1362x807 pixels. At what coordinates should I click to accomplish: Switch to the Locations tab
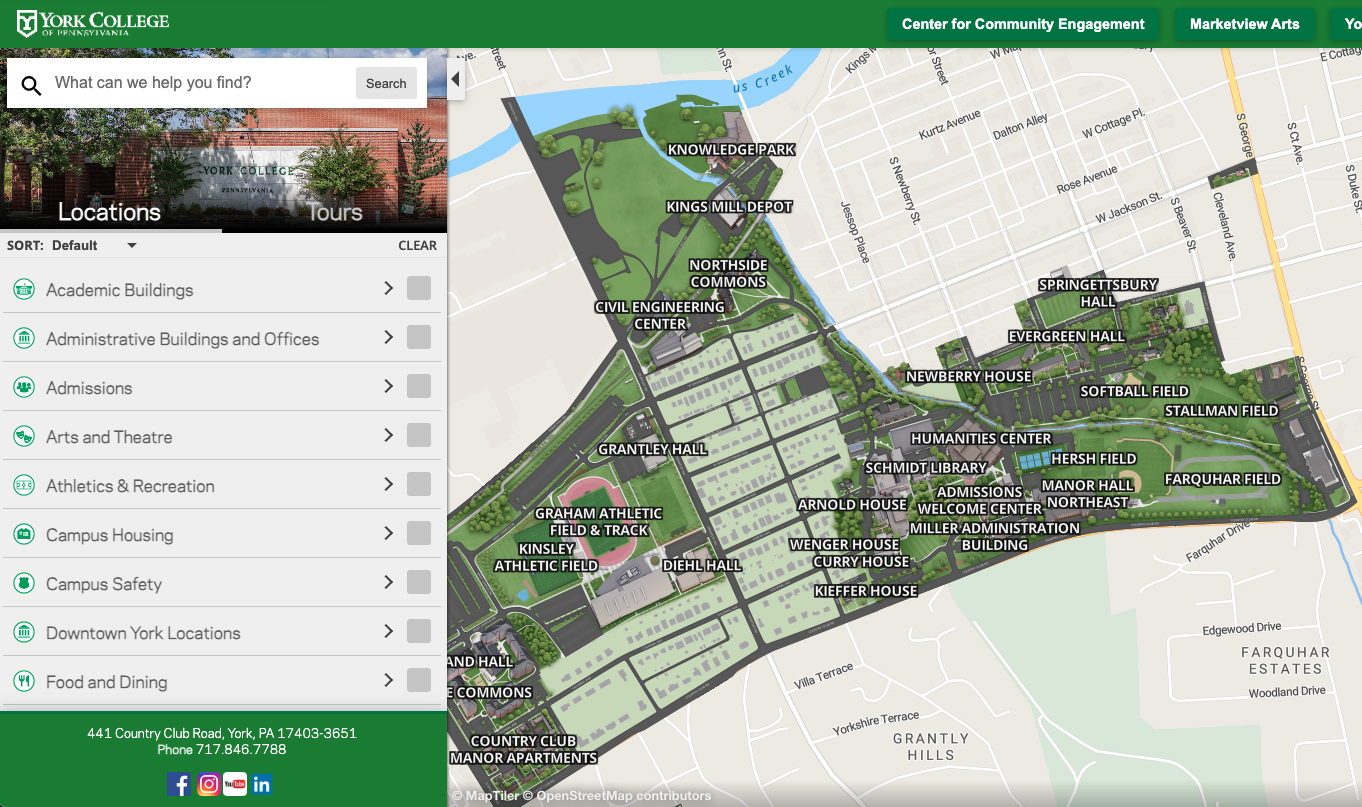pyautogui.click(x=110, y=212)
